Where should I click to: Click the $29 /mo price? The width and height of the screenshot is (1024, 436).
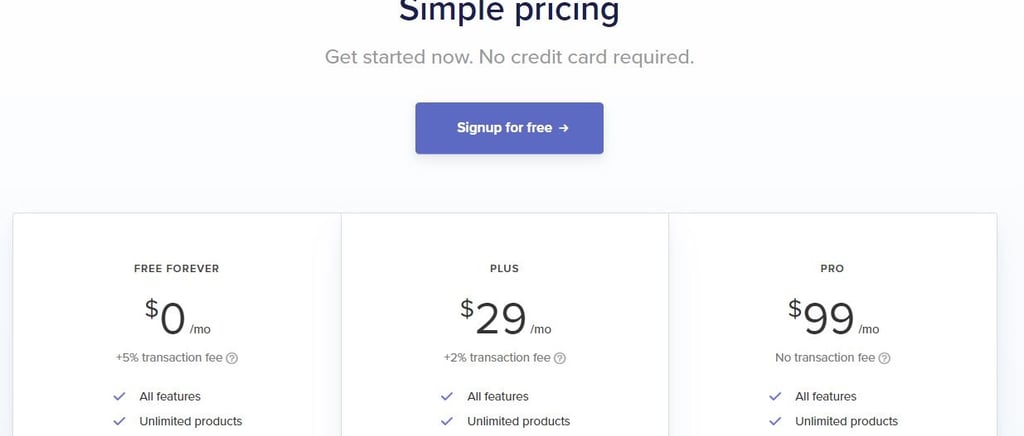[505, 317]
